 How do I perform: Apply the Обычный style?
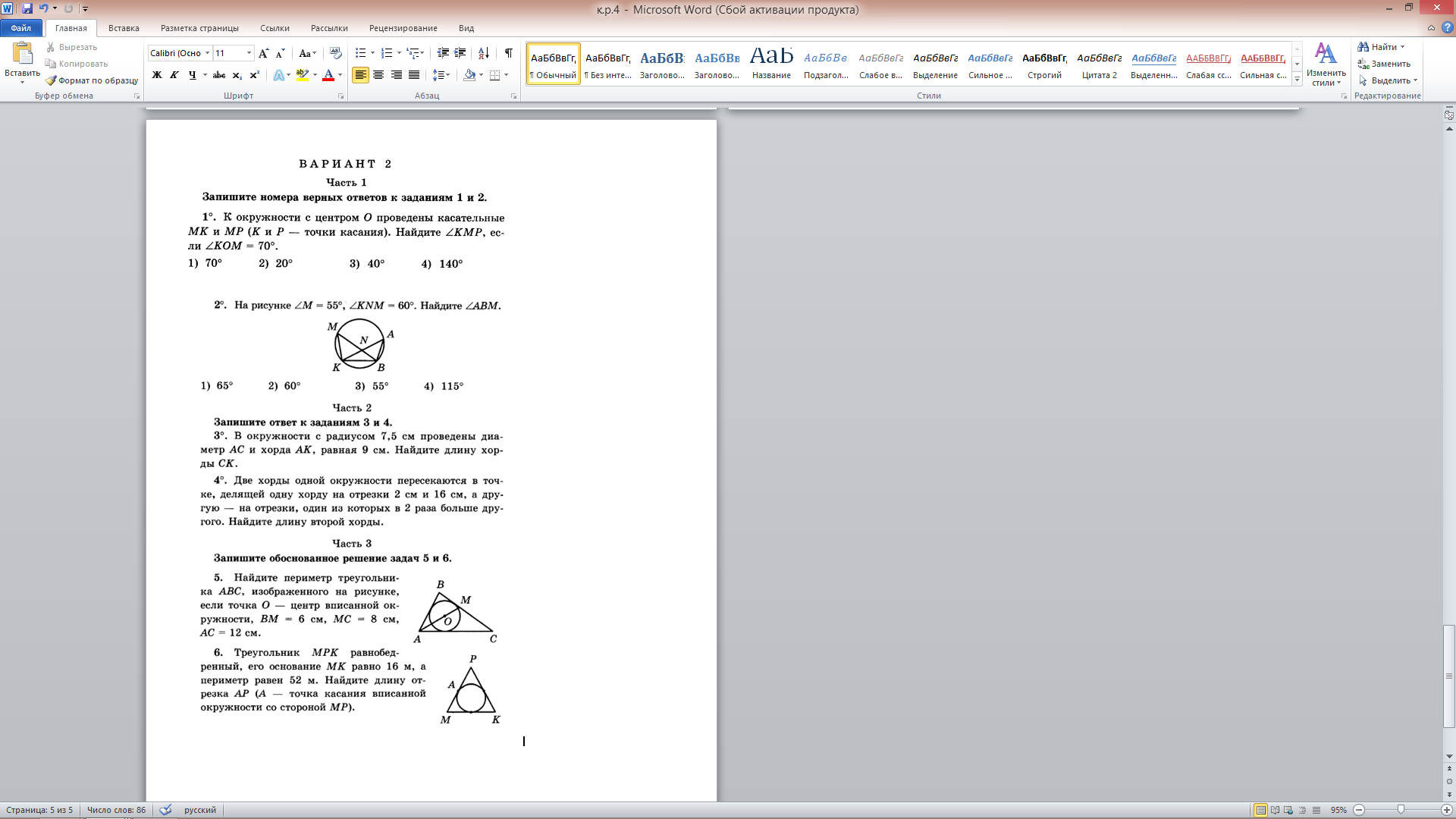[554, 64]
